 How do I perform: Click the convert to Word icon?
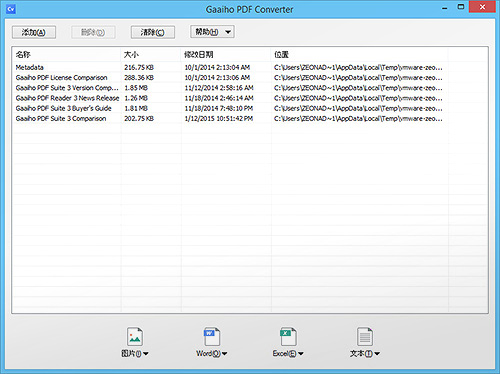tap(212, 336)
